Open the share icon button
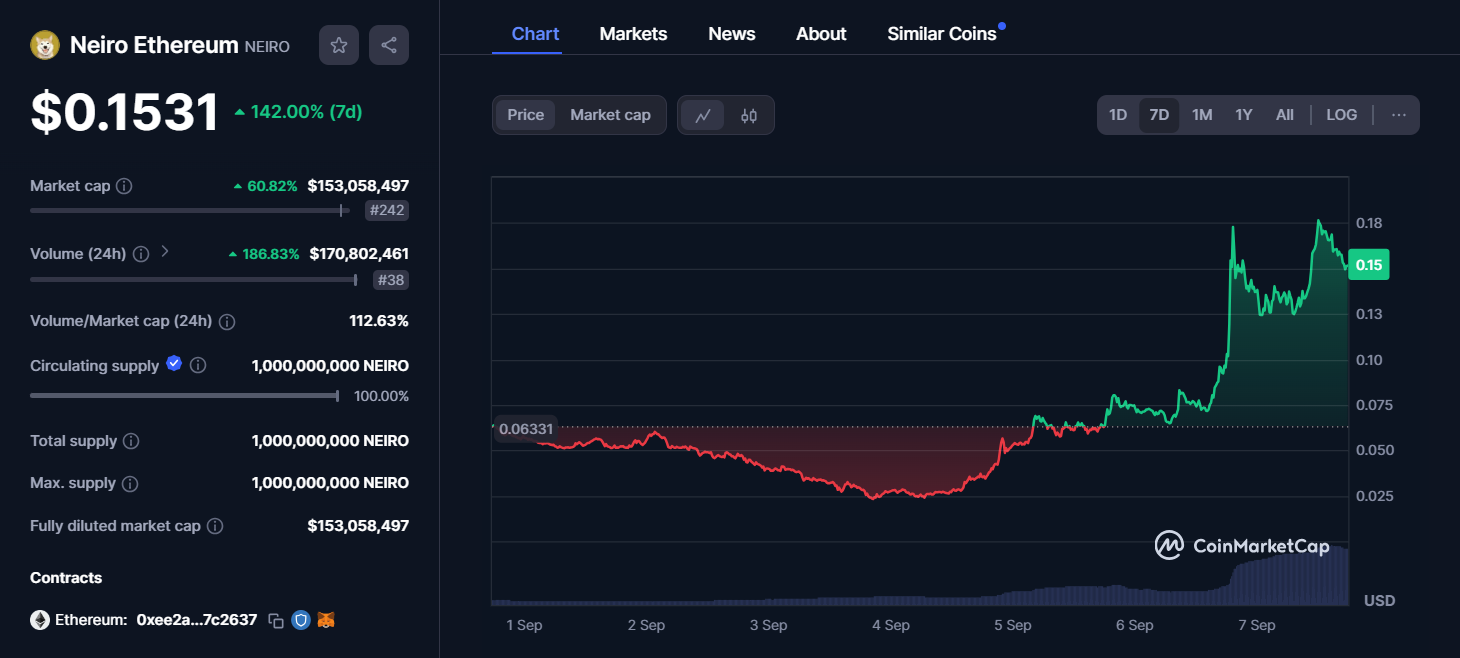The height and width of the screenshot is (658, 1460). [389, 45]
